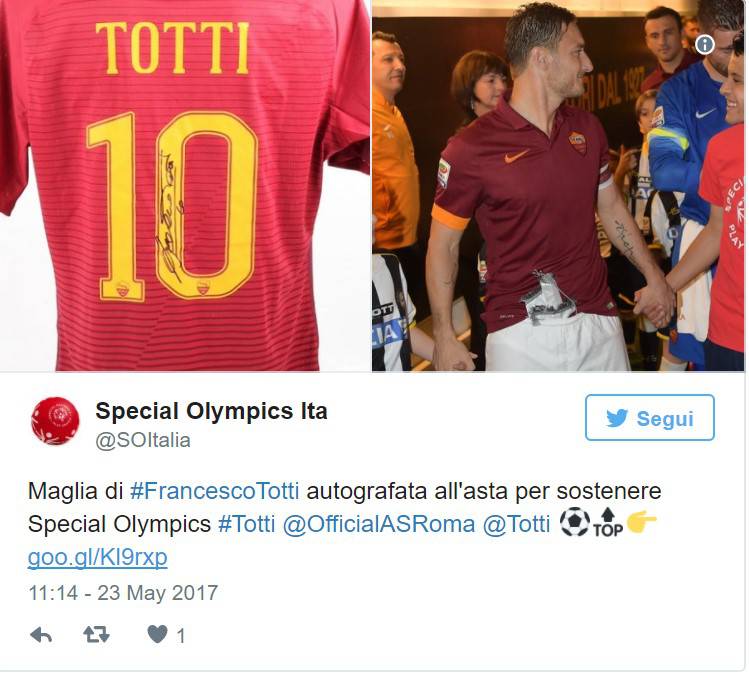Enlarge the signed Totti jersey photo
The width and height of the screenshot is (749, 674).
pos(185,185)
